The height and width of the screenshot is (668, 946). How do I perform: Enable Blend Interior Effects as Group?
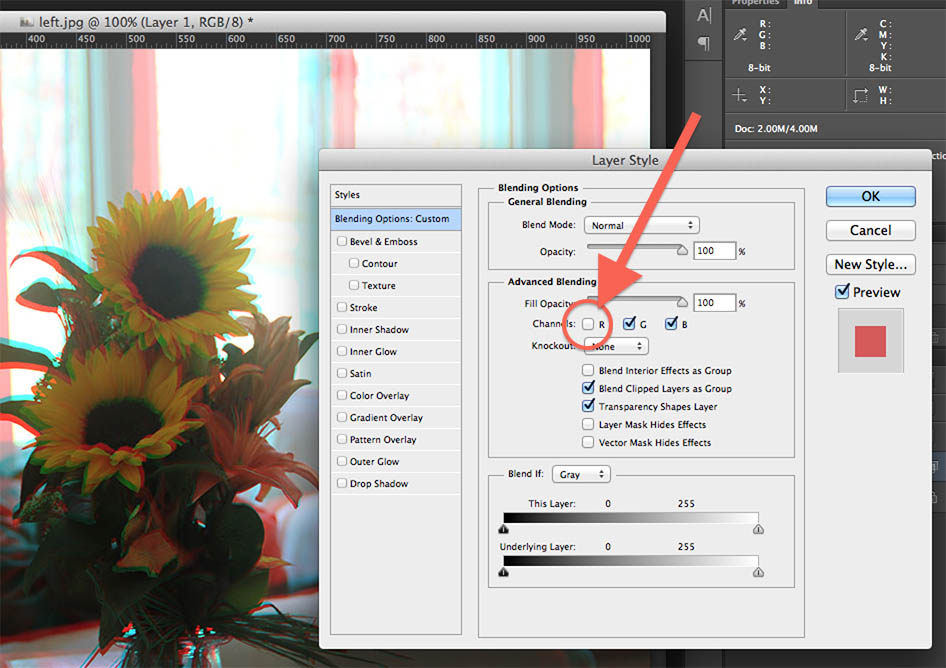pos(588,370)
